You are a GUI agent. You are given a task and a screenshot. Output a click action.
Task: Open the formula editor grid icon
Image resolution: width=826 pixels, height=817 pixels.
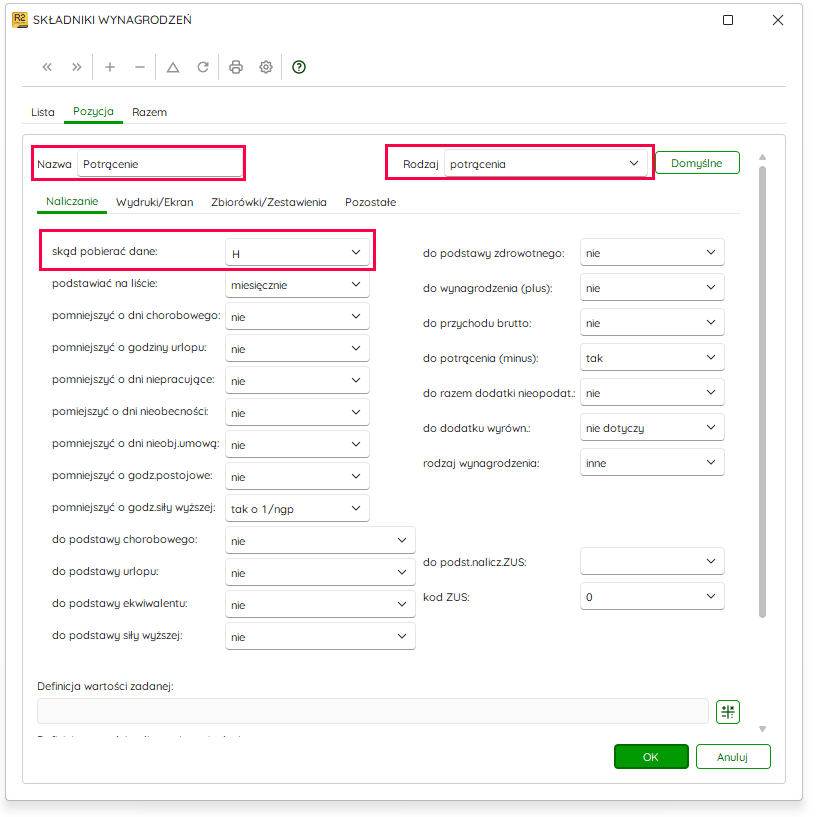727,712
